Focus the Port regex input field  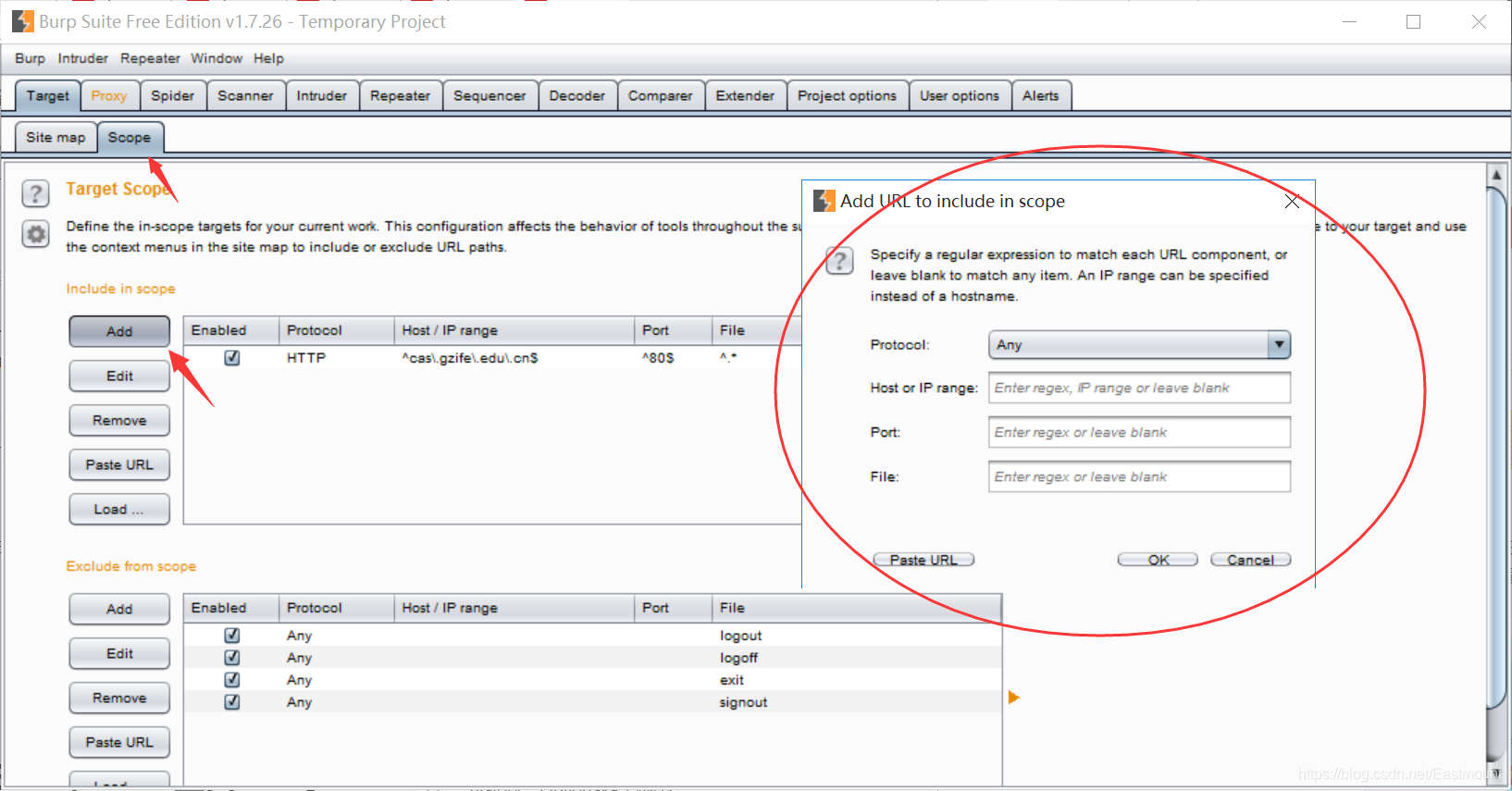(x=1139, y=432)
